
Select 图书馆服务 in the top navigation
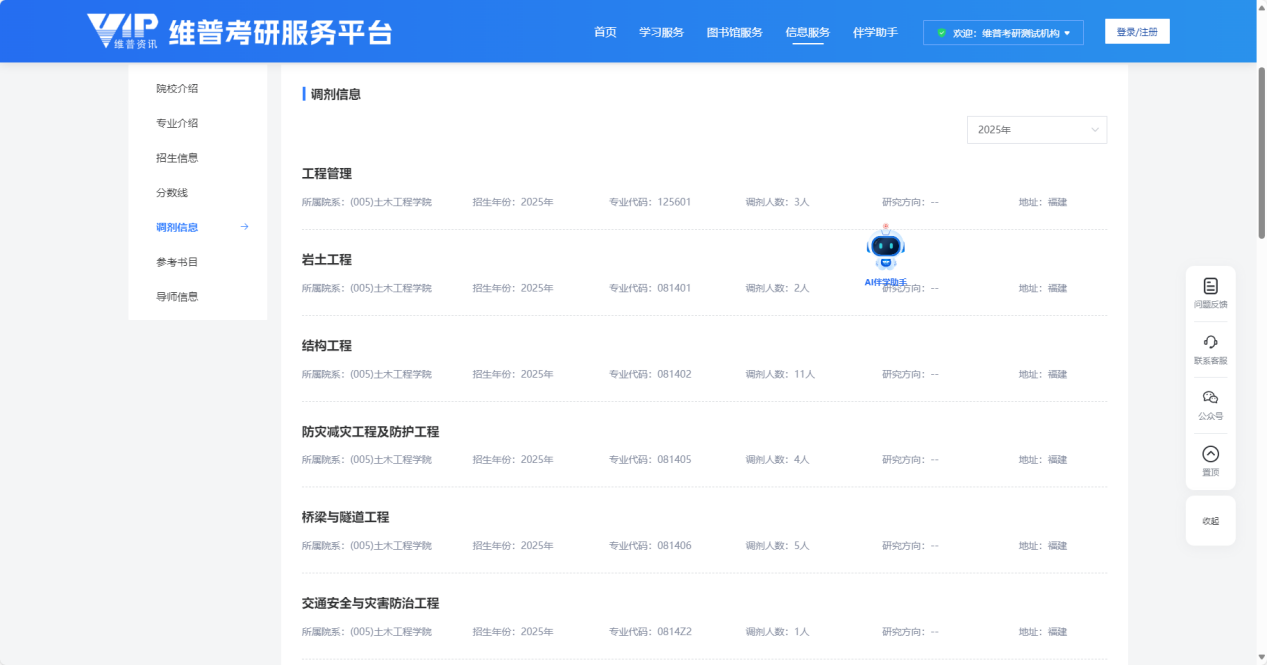point(734,32)
